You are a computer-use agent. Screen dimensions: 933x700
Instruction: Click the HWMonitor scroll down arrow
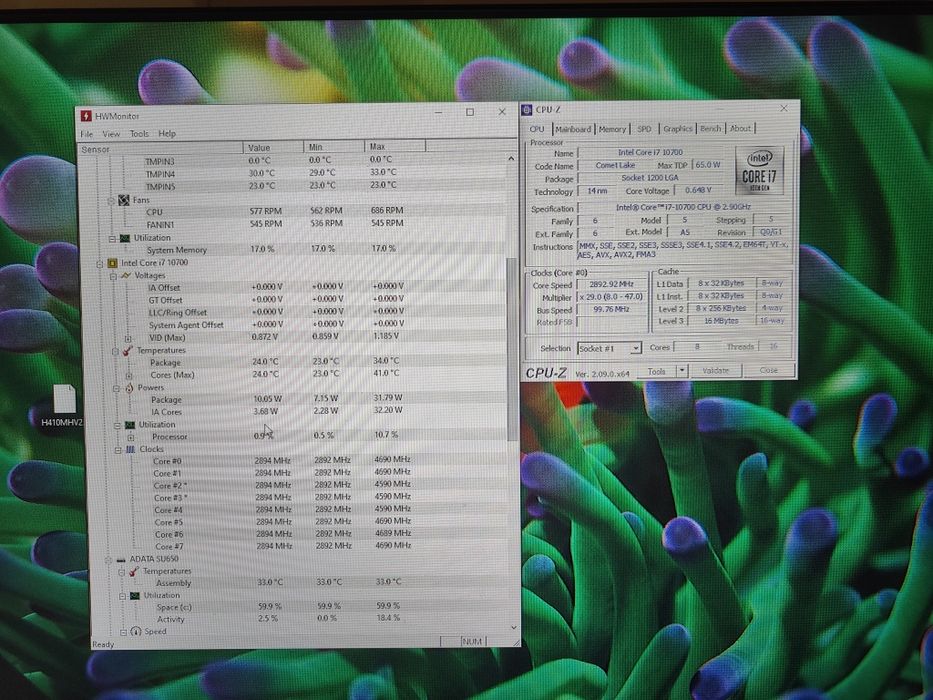[514, 627]
